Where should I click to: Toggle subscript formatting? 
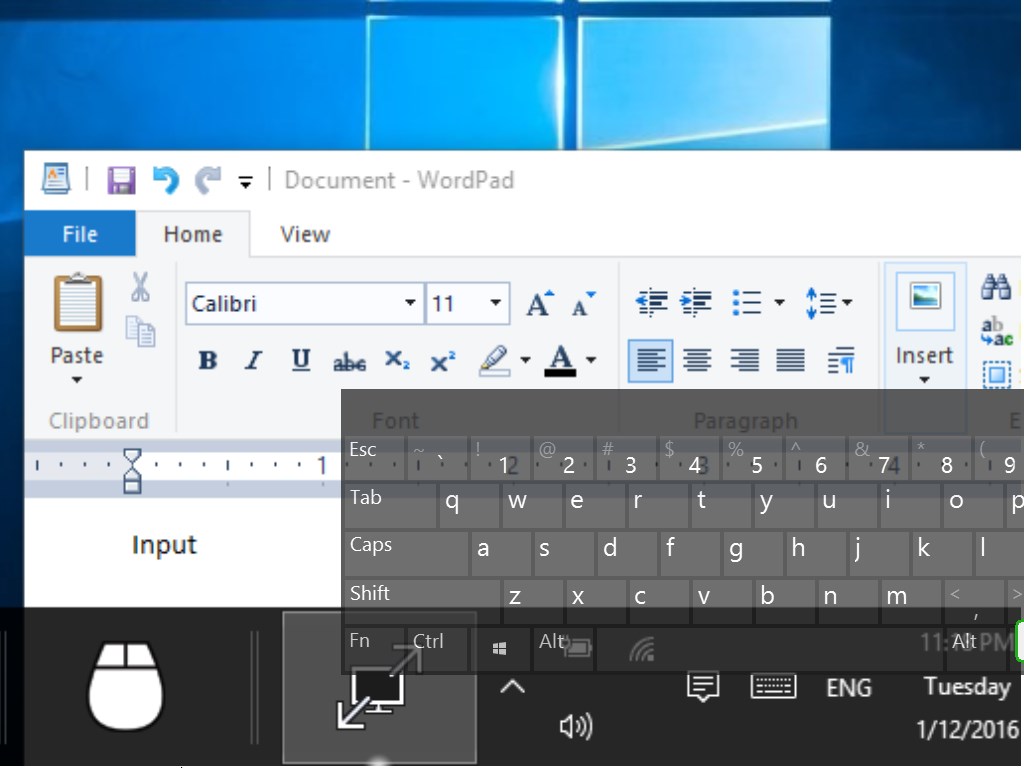[x=396, y=360]
